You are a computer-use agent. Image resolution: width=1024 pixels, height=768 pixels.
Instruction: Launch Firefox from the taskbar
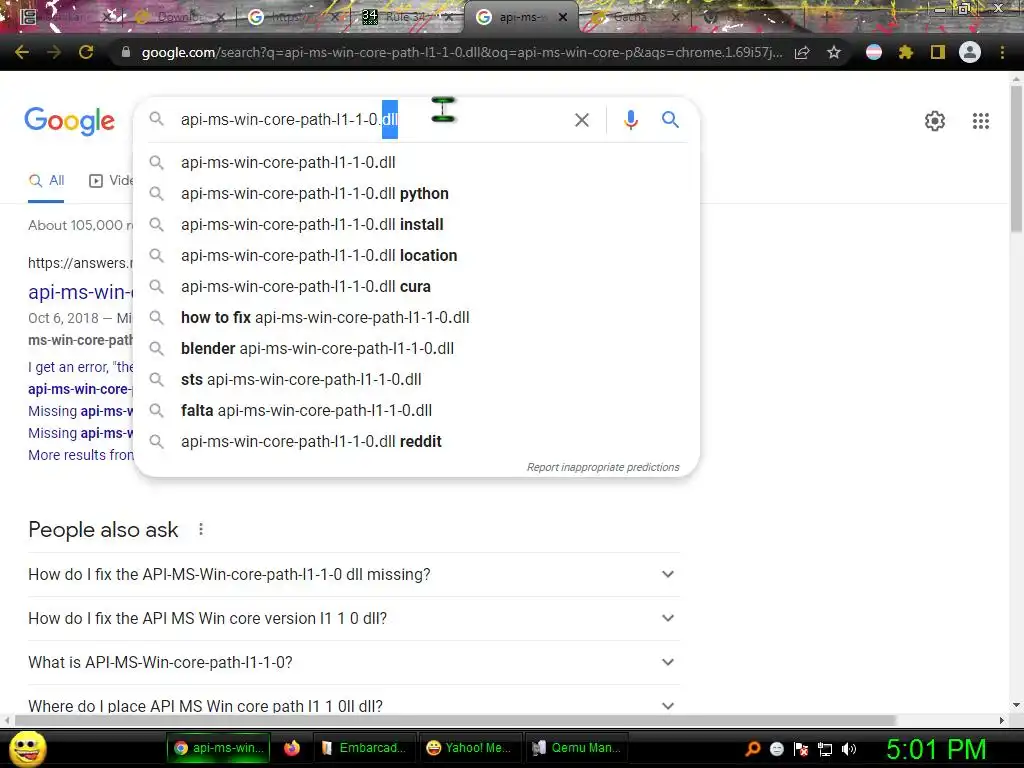292,748
